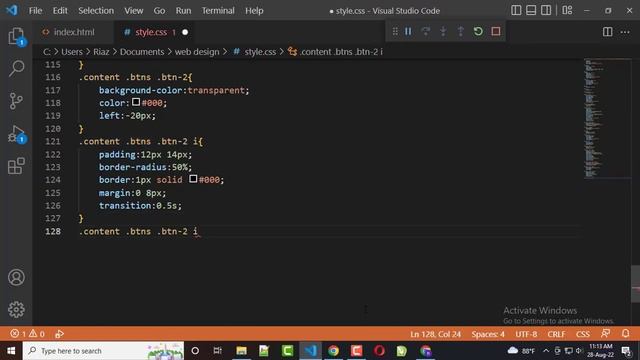Viewport: 640px width, 360px height.
Task: Open color picker swatch on line 118
Action: point(136,102)
